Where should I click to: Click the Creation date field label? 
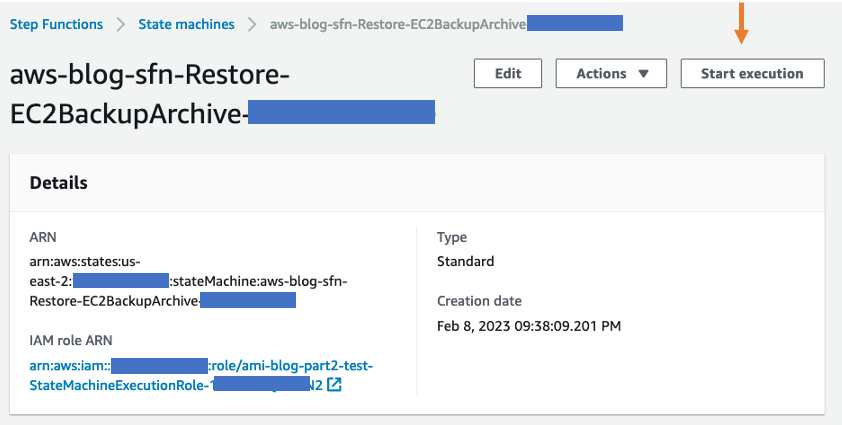pyautogui.click(x=479, y=301)
